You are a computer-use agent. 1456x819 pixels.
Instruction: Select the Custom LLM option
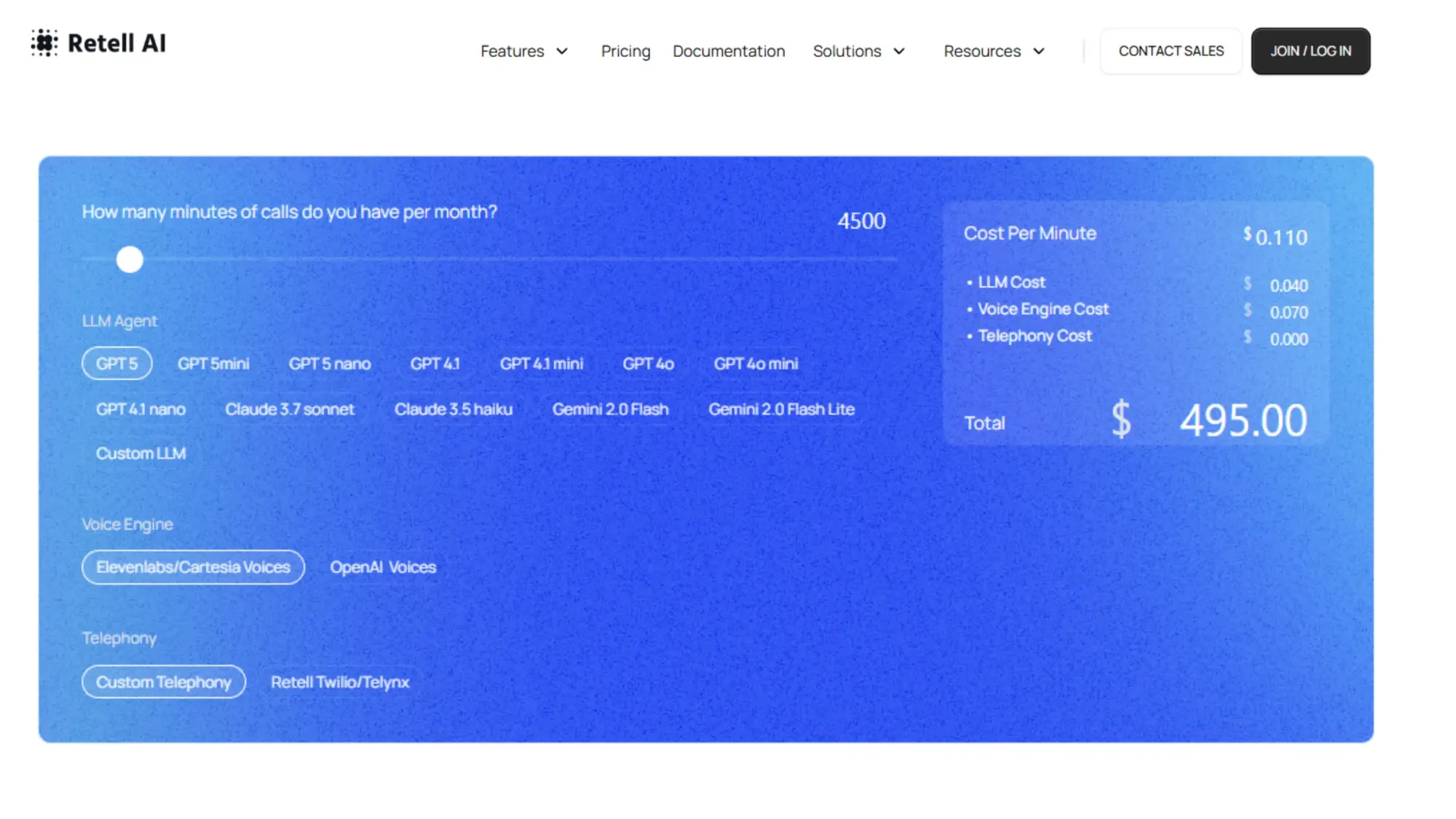141,453
